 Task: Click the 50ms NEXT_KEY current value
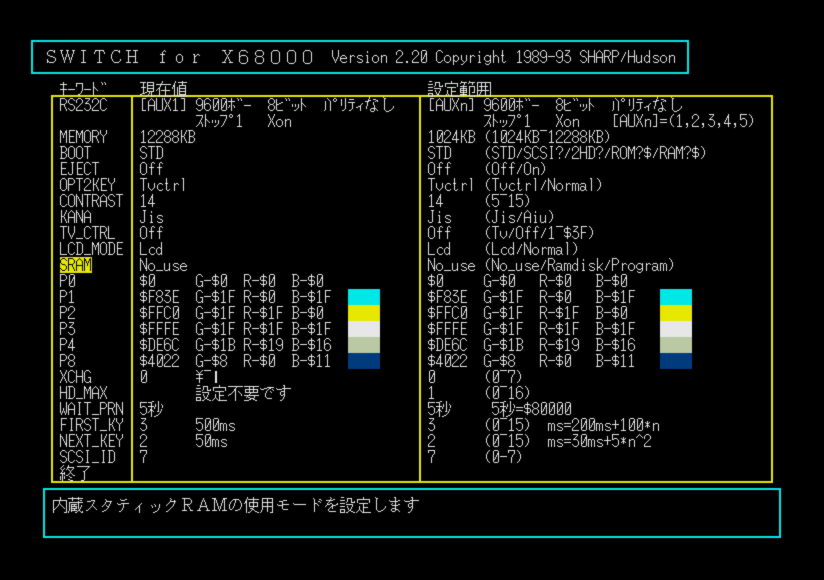click(x=211, y=441)
